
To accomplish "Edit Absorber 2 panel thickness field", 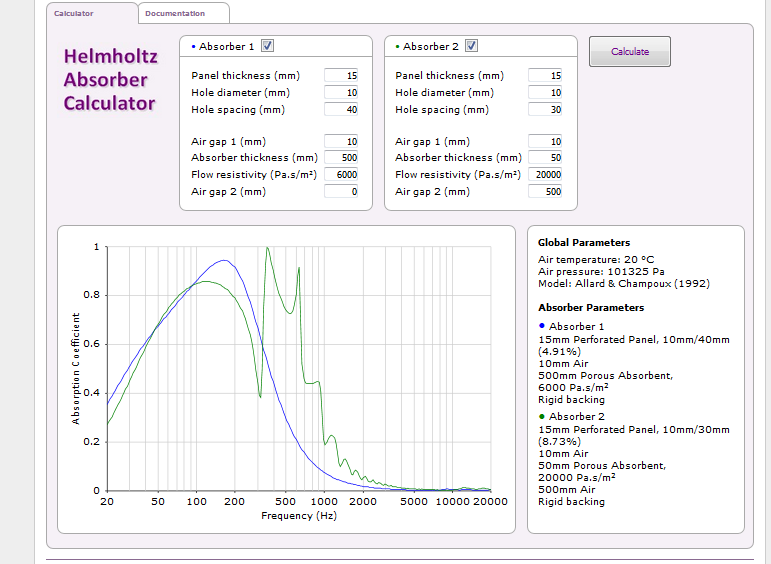I will [545, 75].
